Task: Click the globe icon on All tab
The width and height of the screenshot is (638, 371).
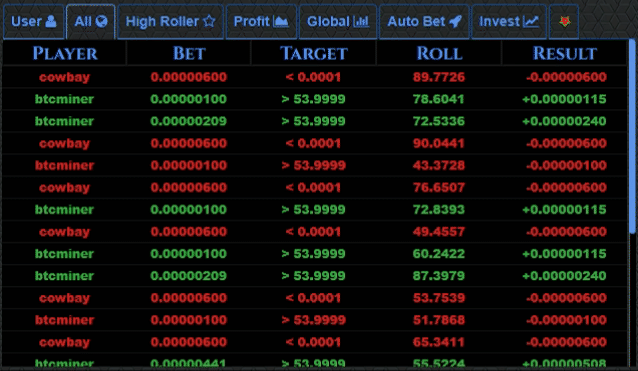Action: [x=101, y=22]
